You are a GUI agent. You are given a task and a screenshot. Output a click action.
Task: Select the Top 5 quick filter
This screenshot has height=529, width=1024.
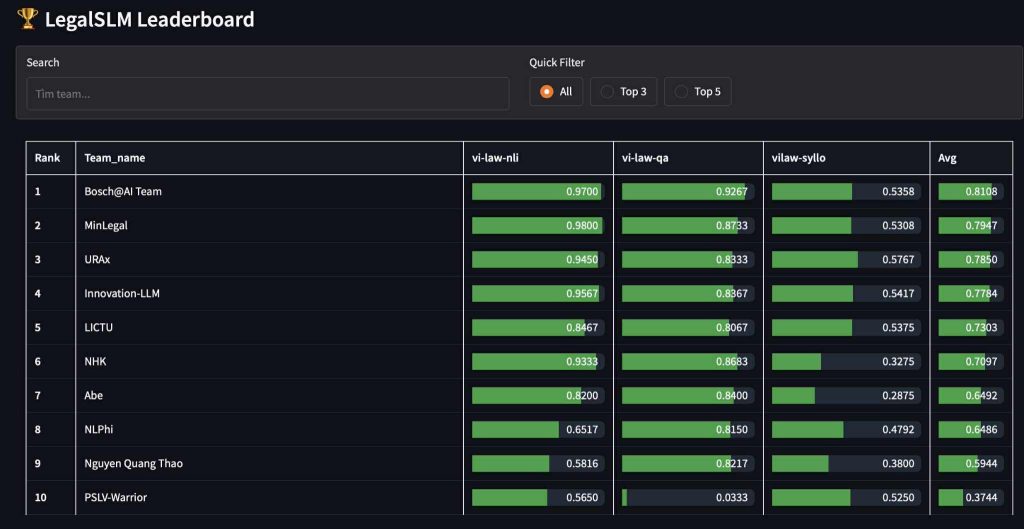tap(697, 92)
